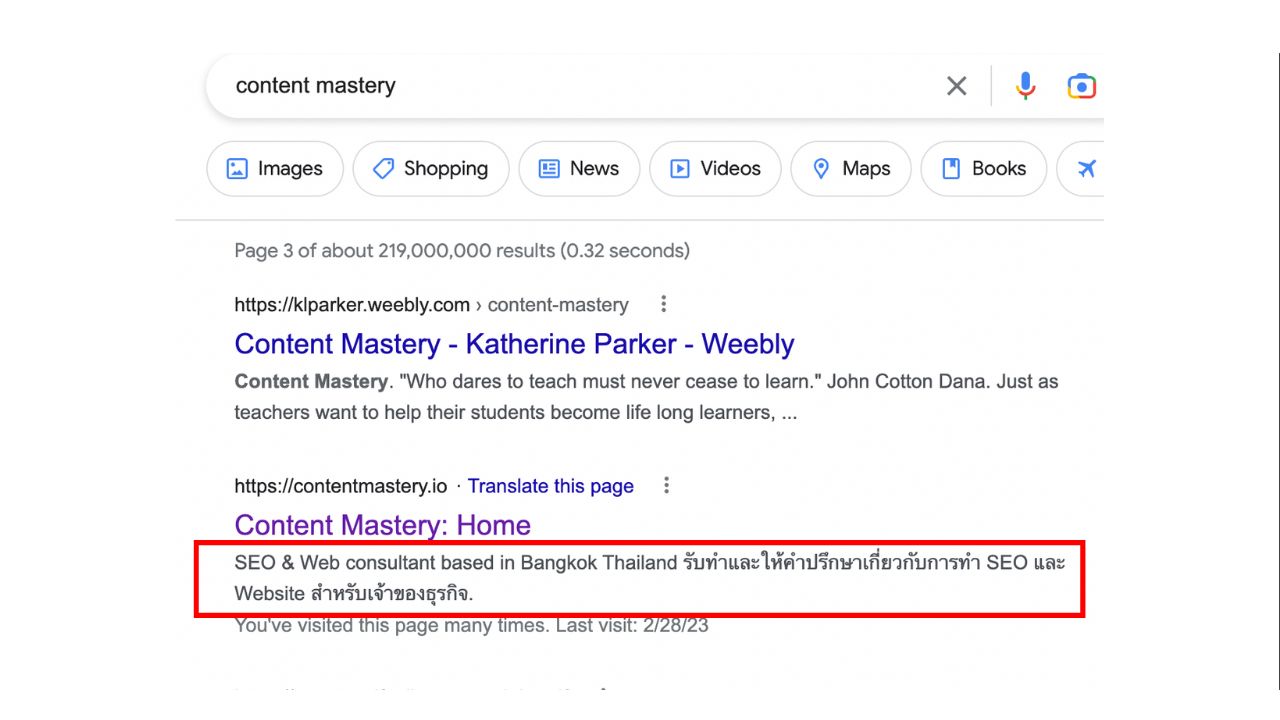The width and height of the screenshot is (1280, 720).
Task: Open options menu for klparker.weebly.com result
Action: click(663, 304)
